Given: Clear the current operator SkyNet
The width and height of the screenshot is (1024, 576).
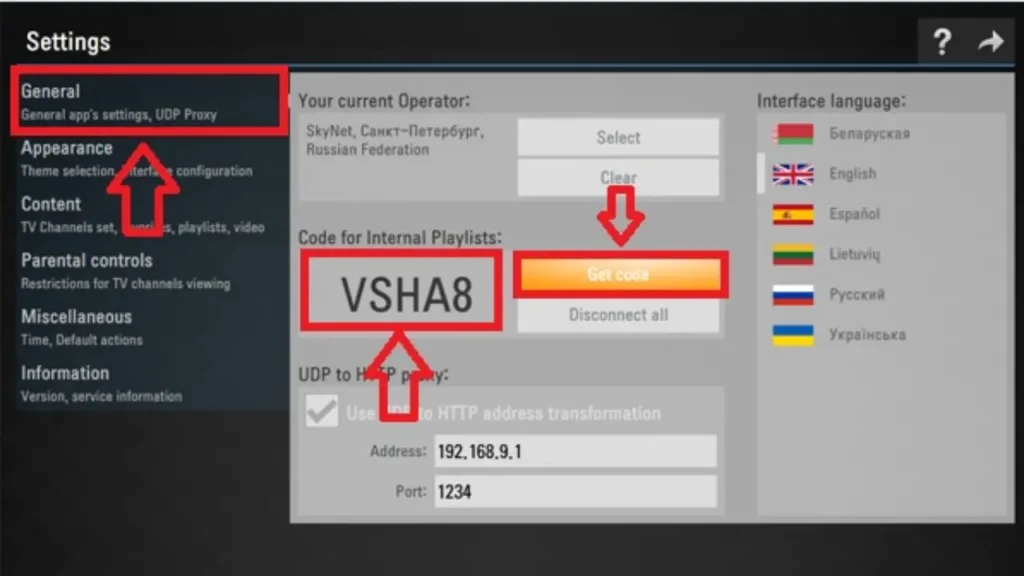Looking at the screenshot, I should (617, 177).
